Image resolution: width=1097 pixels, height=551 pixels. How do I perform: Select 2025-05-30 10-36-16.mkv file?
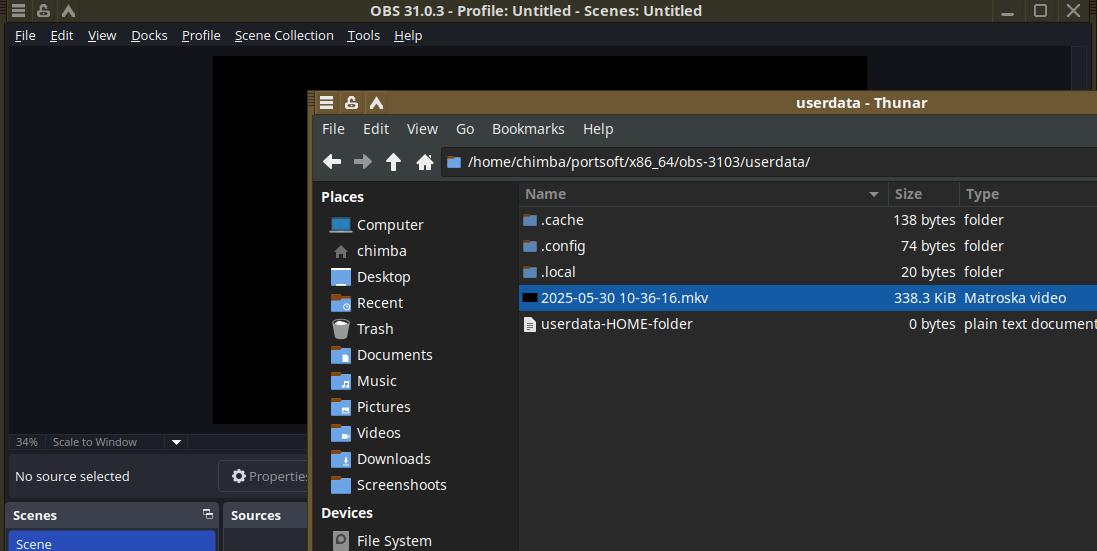point(808,298)
